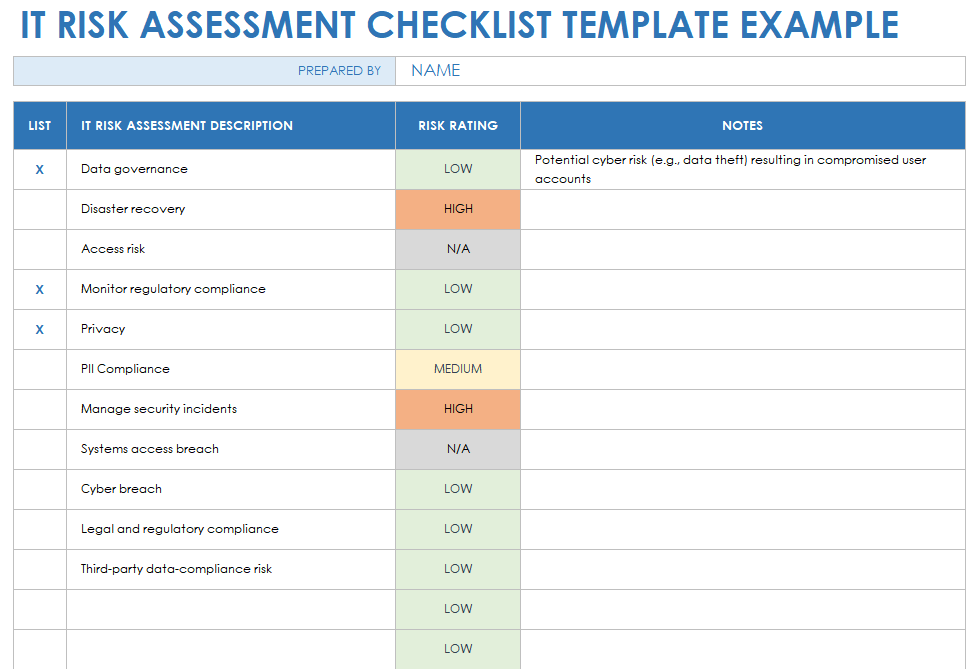This screenshot has width=979, height=669.
Task: Click the NAME field beside Prepared By
Action: [680, 71]
